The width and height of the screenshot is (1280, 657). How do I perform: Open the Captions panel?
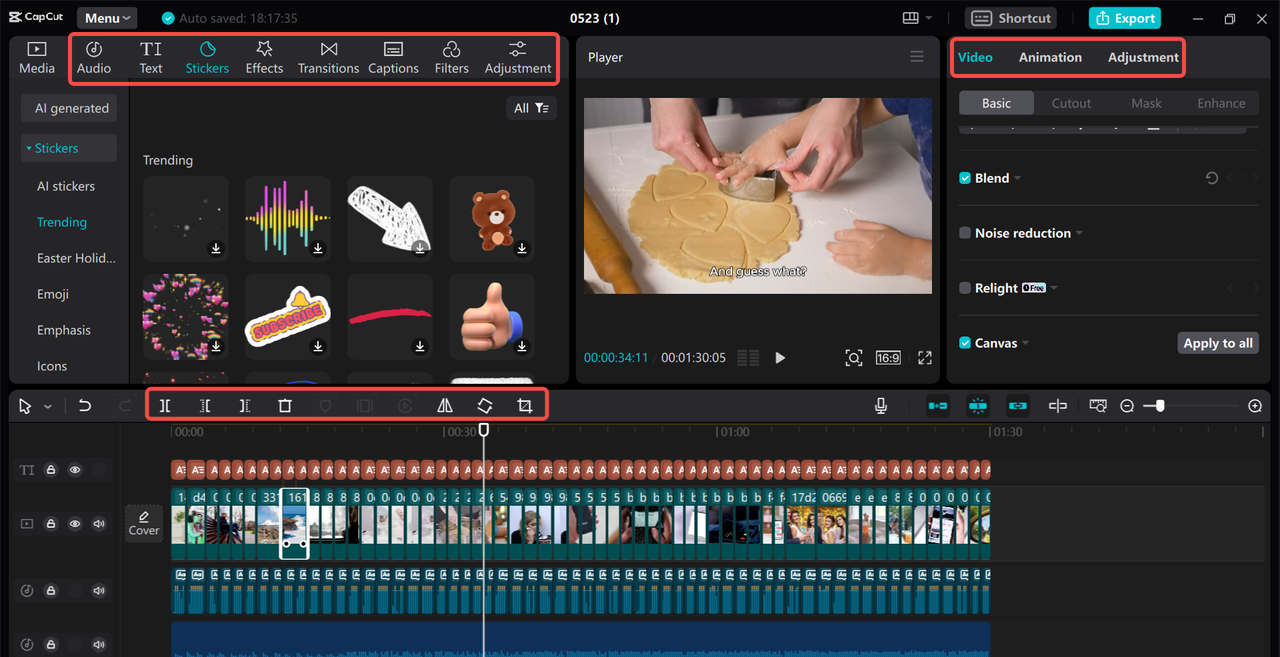pyautogui.click(x=393, y=58)
